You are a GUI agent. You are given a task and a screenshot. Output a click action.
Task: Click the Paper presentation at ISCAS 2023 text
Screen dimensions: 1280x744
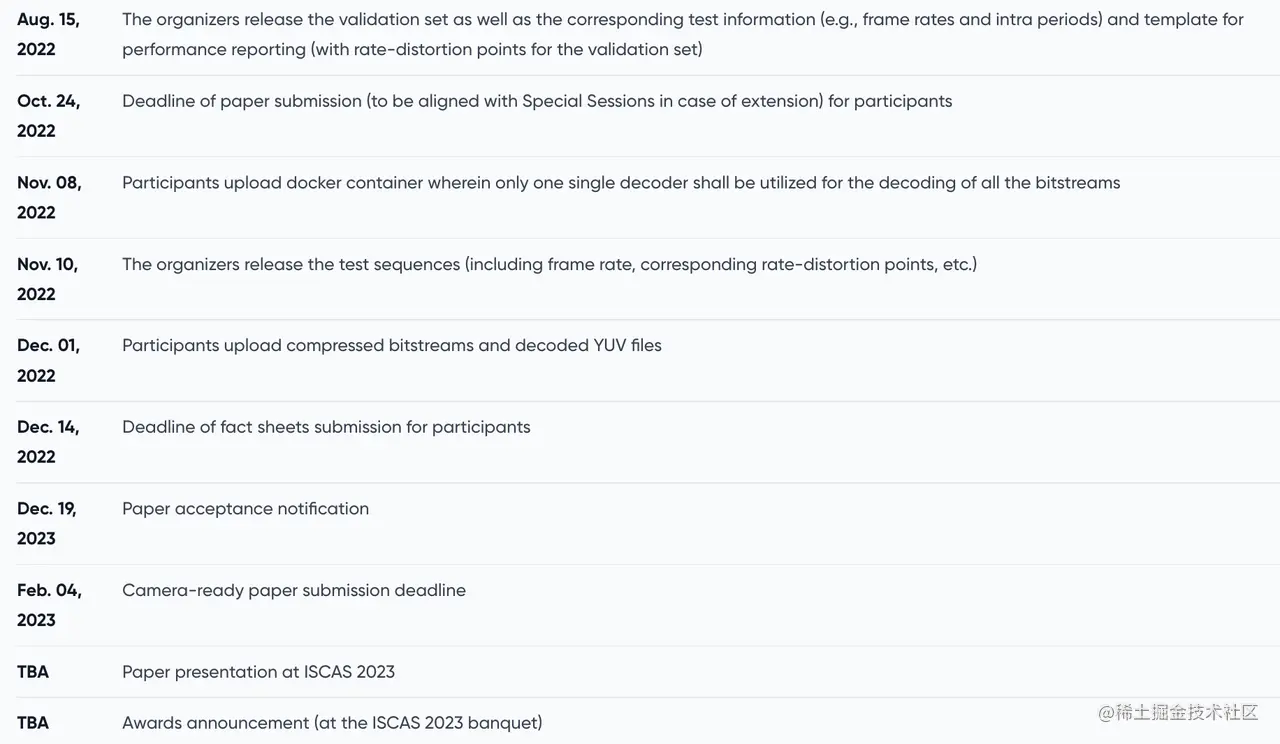(x=258, y=672)
